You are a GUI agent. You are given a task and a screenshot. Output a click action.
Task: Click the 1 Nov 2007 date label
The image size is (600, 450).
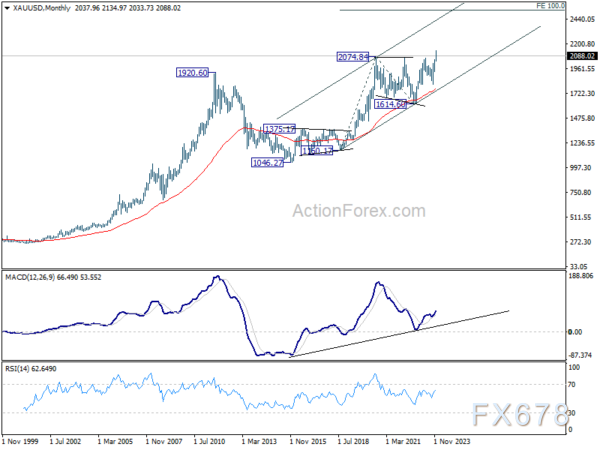(x=164, y=442)
